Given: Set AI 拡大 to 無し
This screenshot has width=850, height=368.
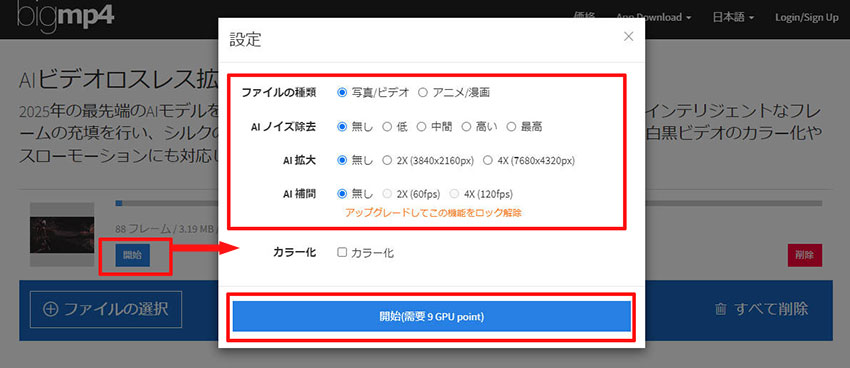Looking at the screenshot, I should [x=342, y=160].
